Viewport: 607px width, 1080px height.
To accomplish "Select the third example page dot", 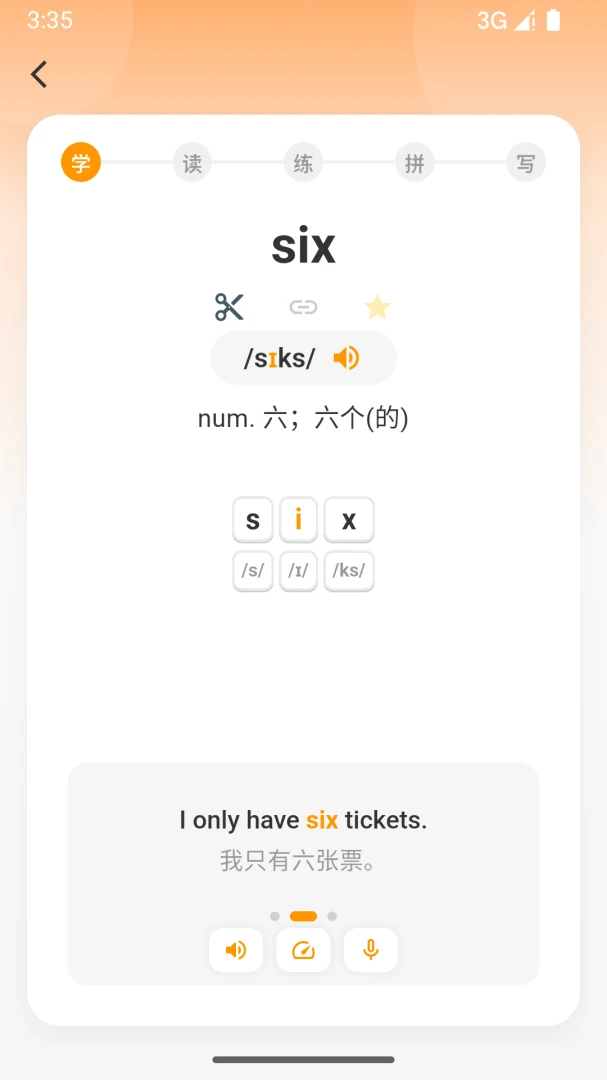I will (332, 916).
